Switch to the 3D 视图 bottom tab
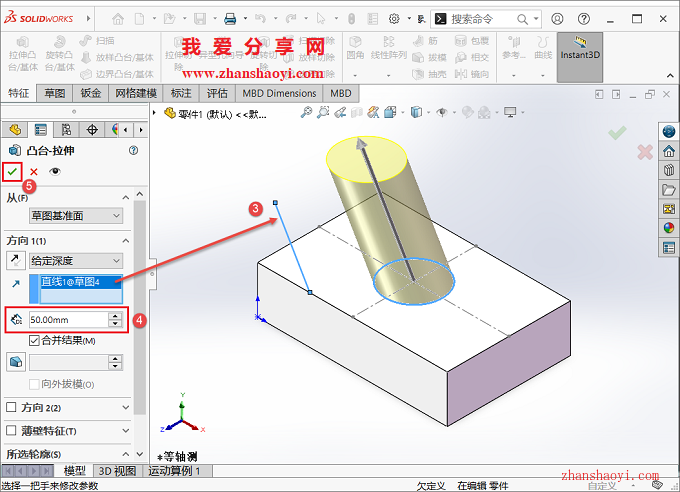 coord(117,470)
